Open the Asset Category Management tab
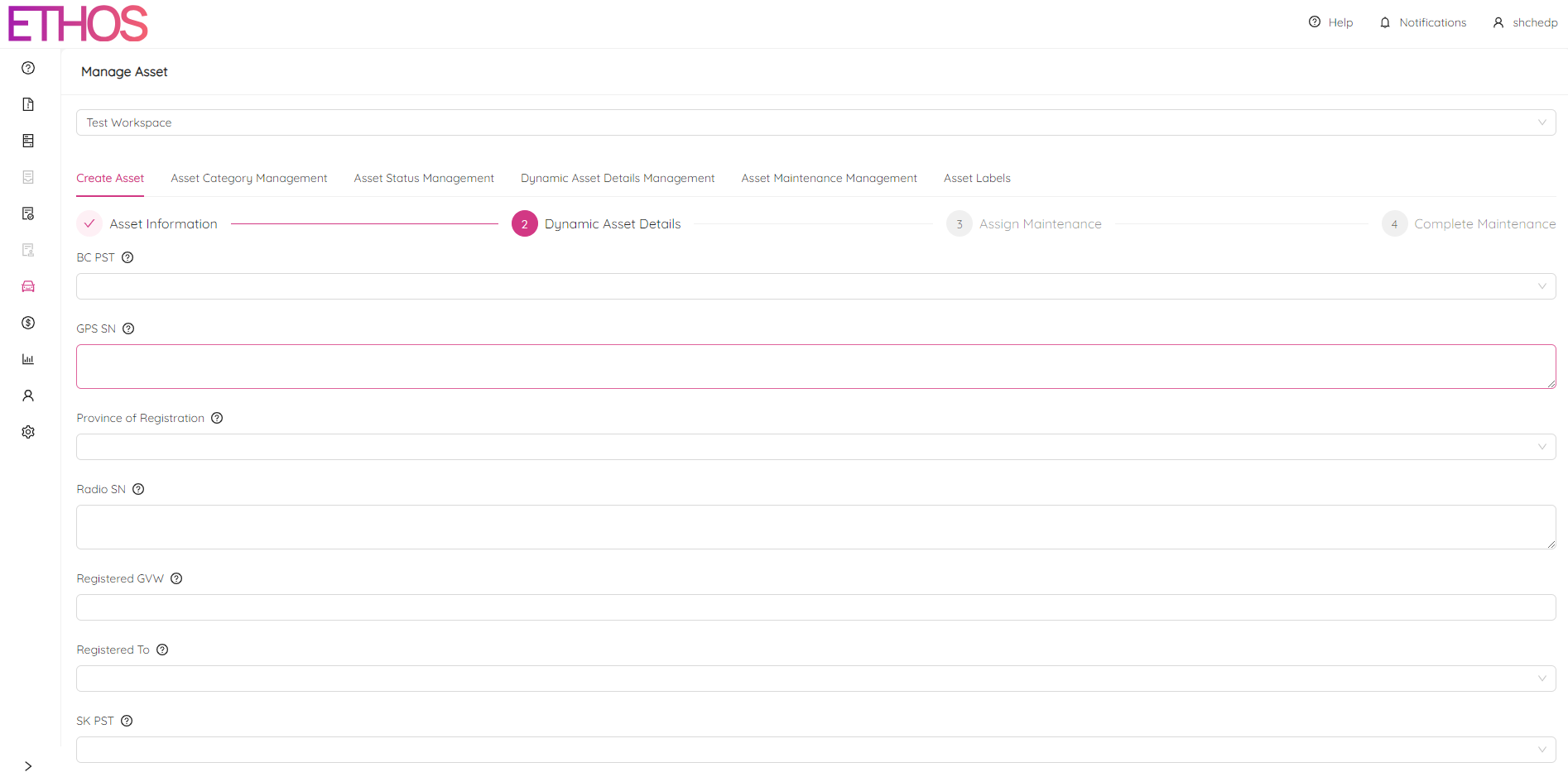1568x777 pixels. [x=248, y=178]
